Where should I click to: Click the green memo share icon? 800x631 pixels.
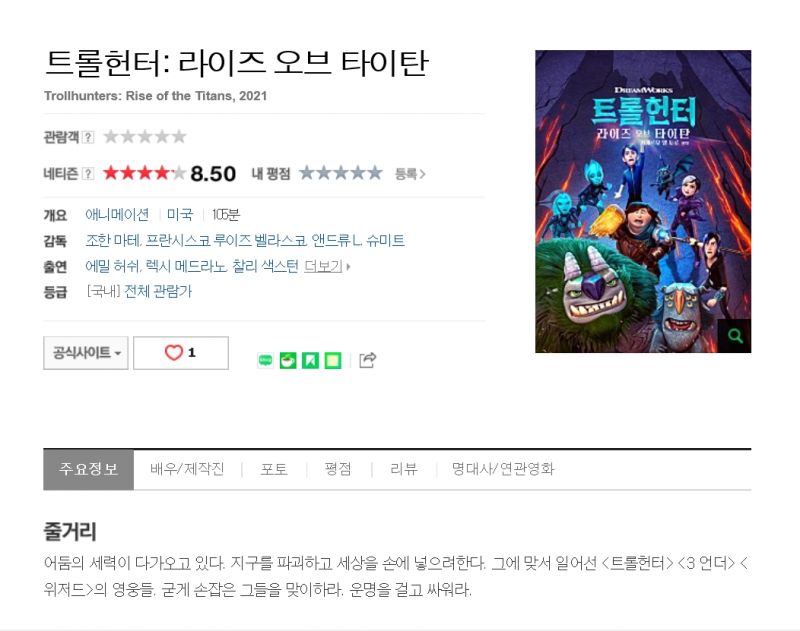pos(333,361)
